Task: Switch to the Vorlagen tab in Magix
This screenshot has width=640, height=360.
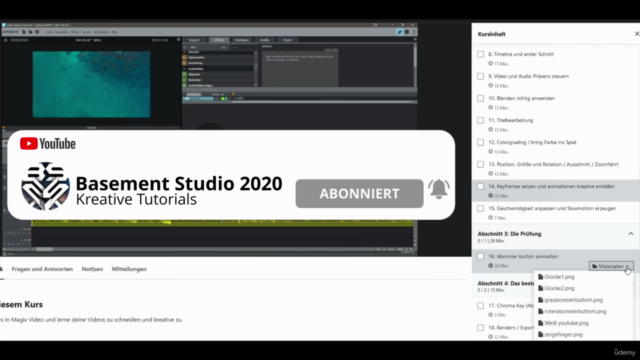Action: 242,40
